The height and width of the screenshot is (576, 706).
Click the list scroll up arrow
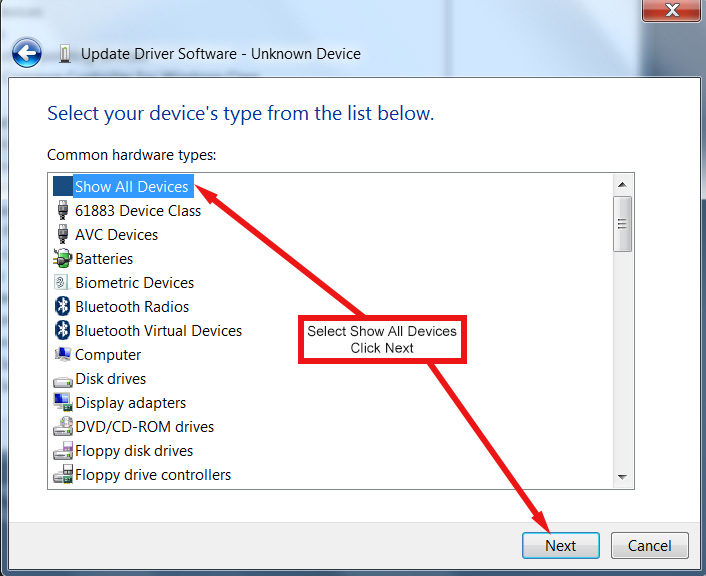point(622,184)
